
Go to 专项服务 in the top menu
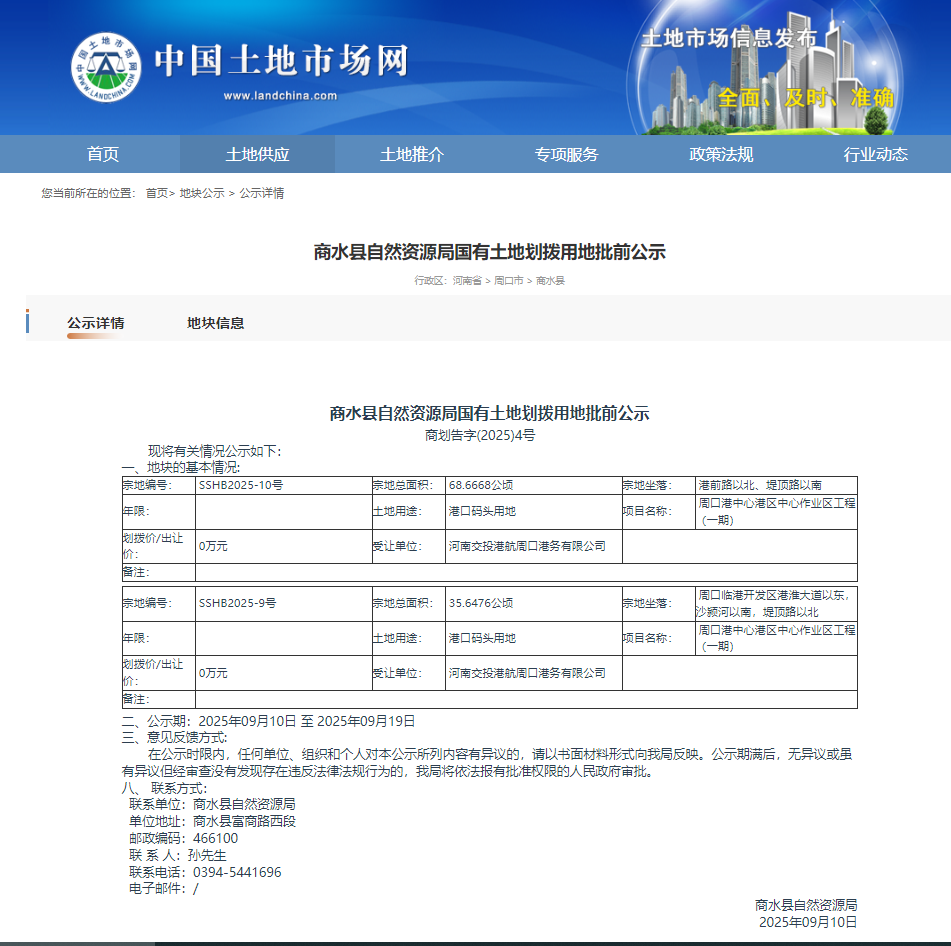coord(566,154)
